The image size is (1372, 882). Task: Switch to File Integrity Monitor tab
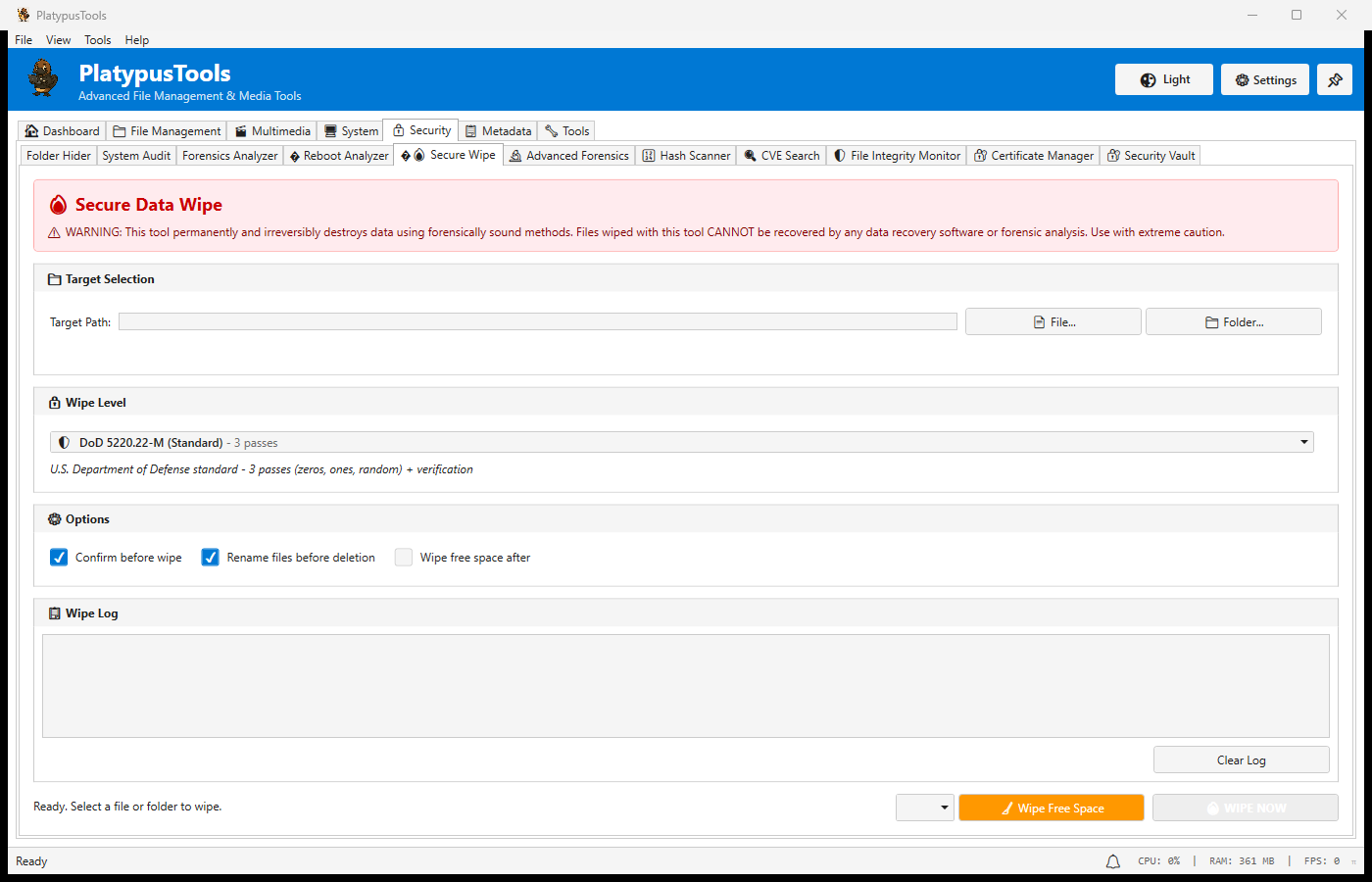(x=897, y=156)
